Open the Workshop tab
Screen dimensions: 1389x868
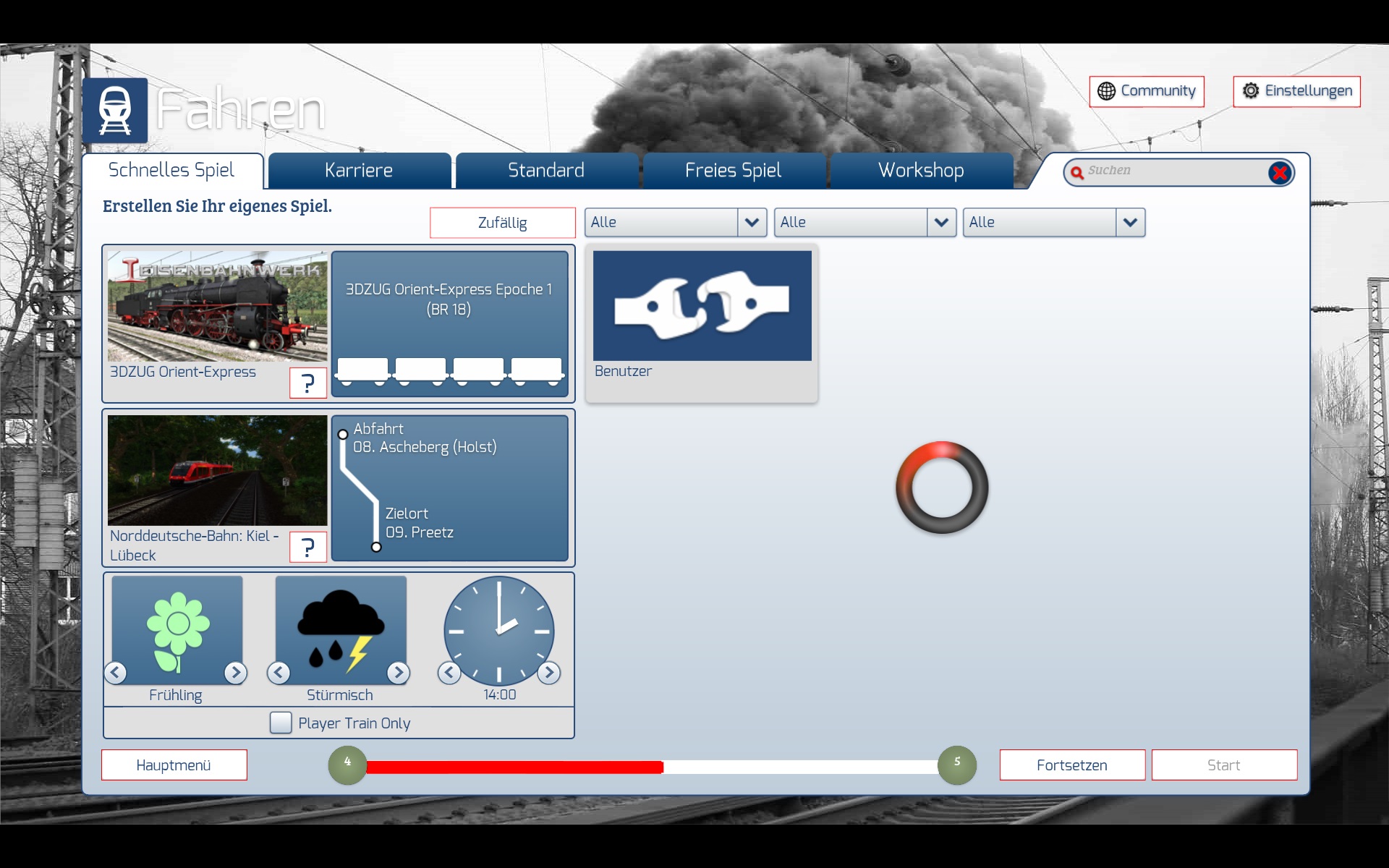(x=921, y=171)
